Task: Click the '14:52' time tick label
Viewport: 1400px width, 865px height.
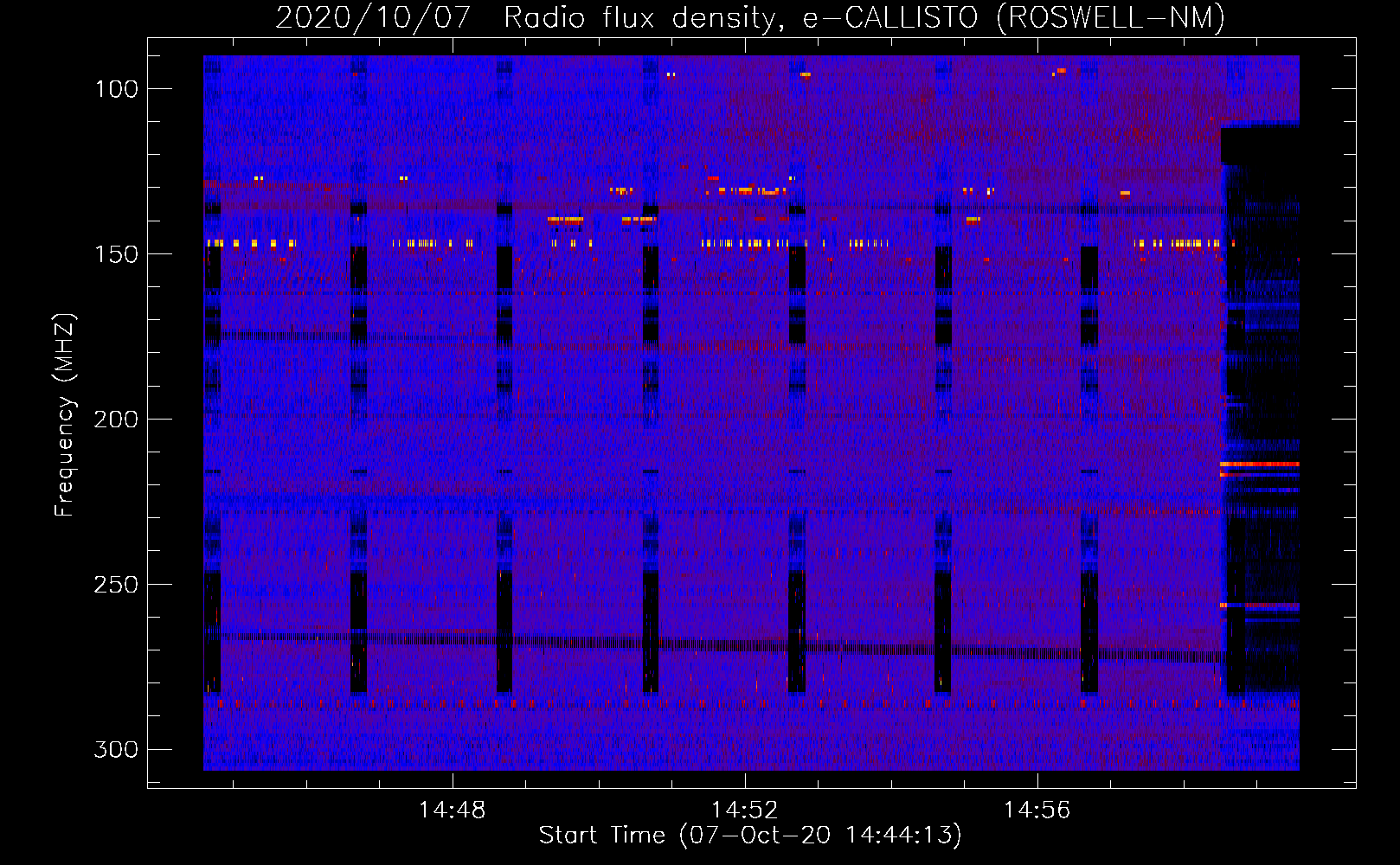Action: pos(744,811)
